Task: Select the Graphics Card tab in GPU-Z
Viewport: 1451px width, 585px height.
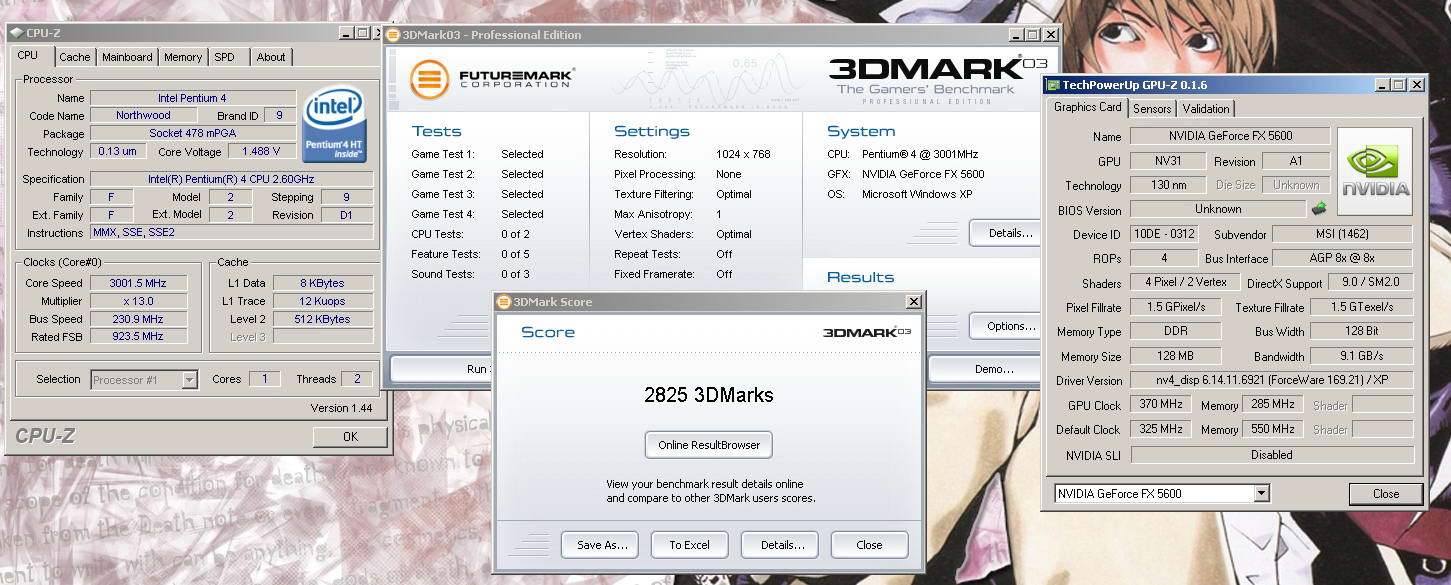Action: pos(1088,107)
